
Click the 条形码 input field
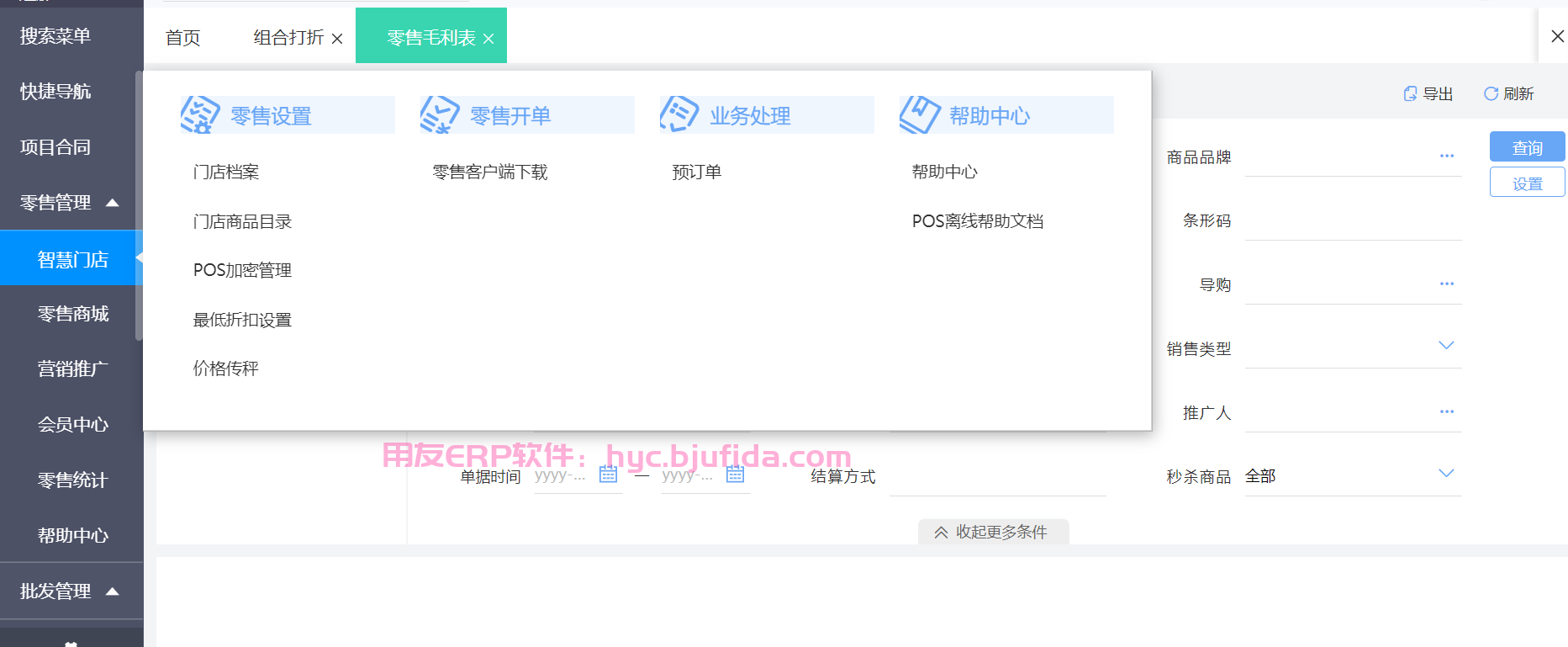pyautogui.click(x=1353, y=220)
